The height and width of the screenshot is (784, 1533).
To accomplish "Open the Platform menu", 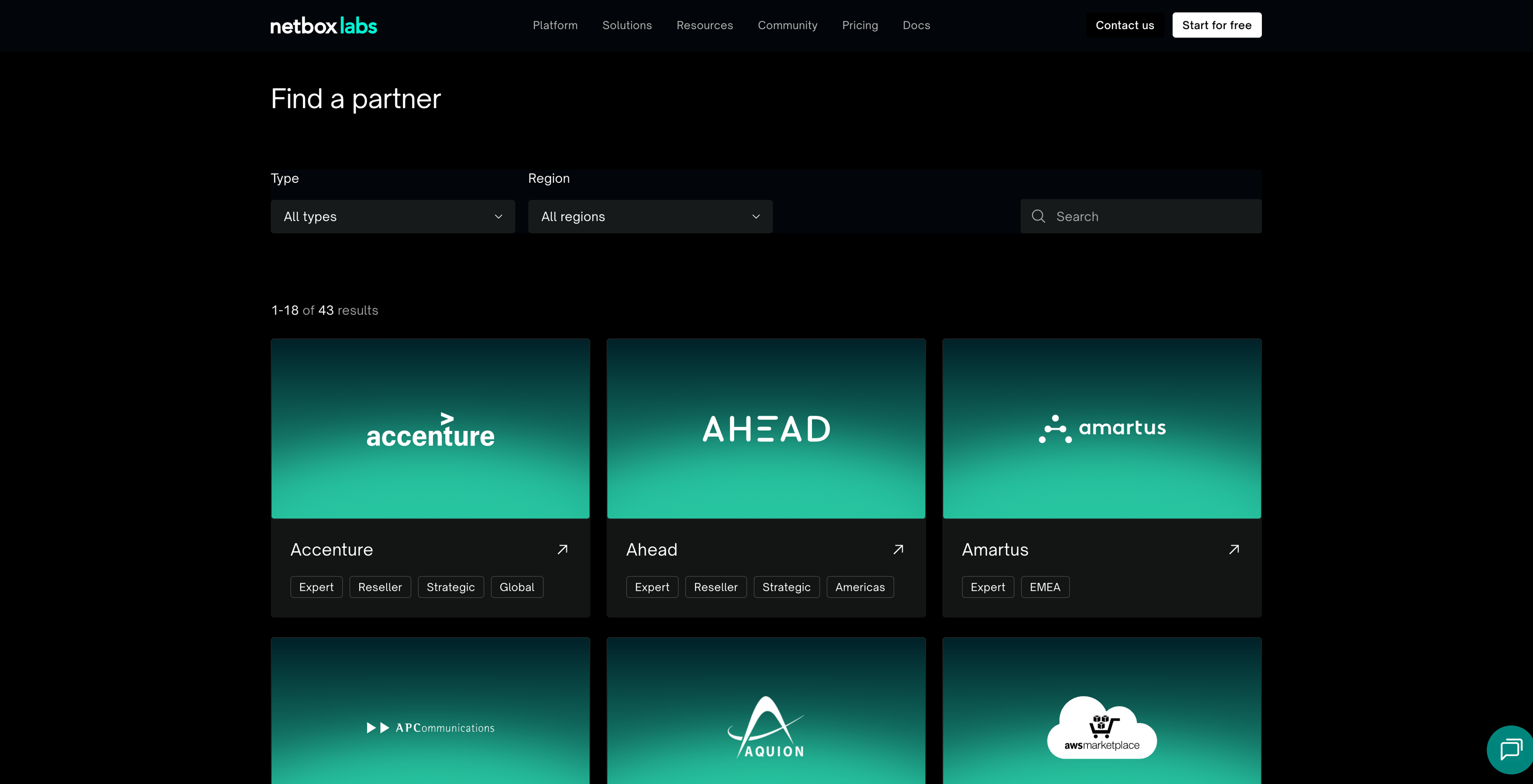I will point(555,25).
